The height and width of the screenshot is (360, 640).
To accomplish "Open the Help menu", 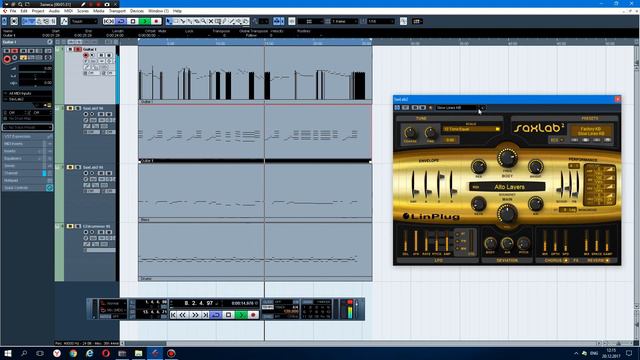I will pyautogui.click(x=177, y=11).
